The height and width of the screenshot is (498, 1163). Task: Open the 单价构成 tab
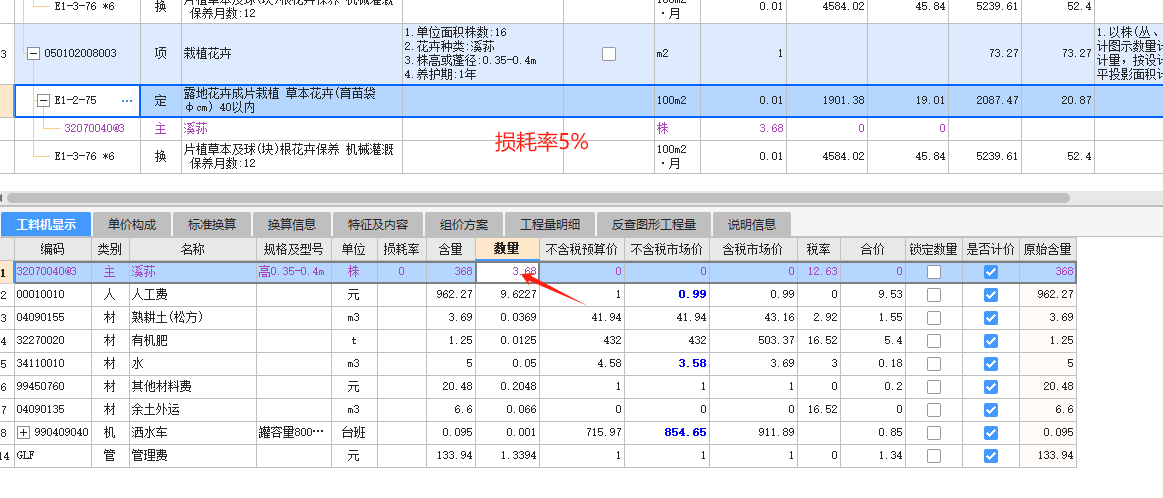coord(131,224)
